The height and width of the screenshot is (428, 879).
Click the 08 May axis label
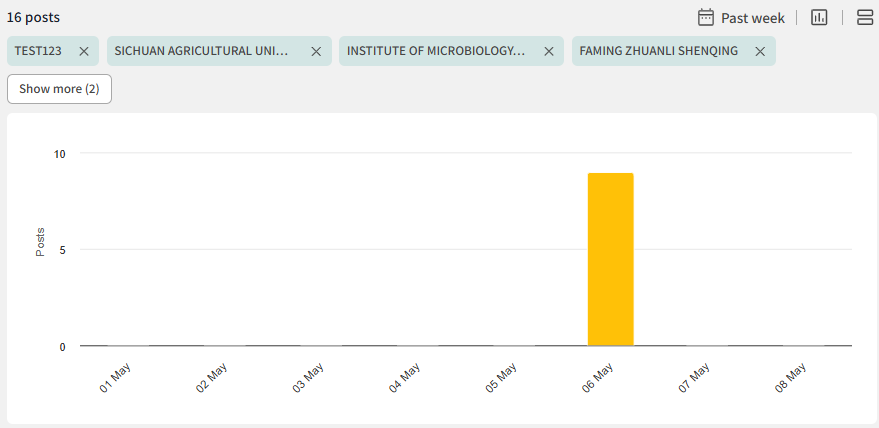tap(791, 379)
